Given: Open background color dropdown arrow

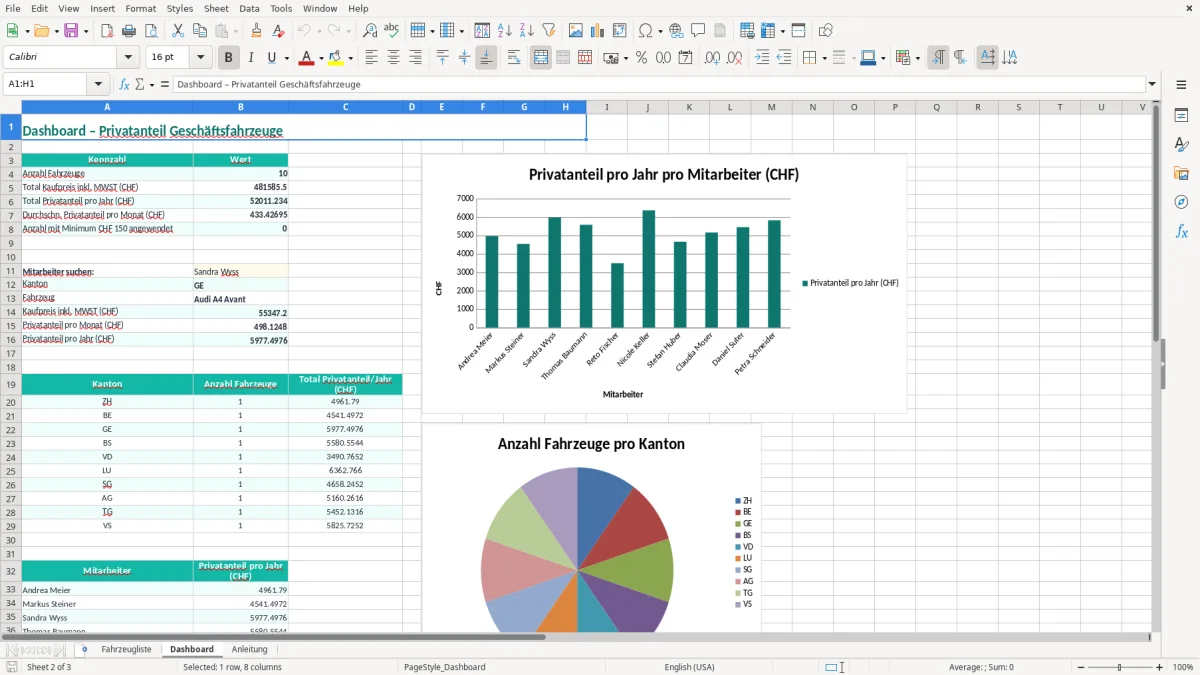Looking at the screenshot, I should click(350, 58).
